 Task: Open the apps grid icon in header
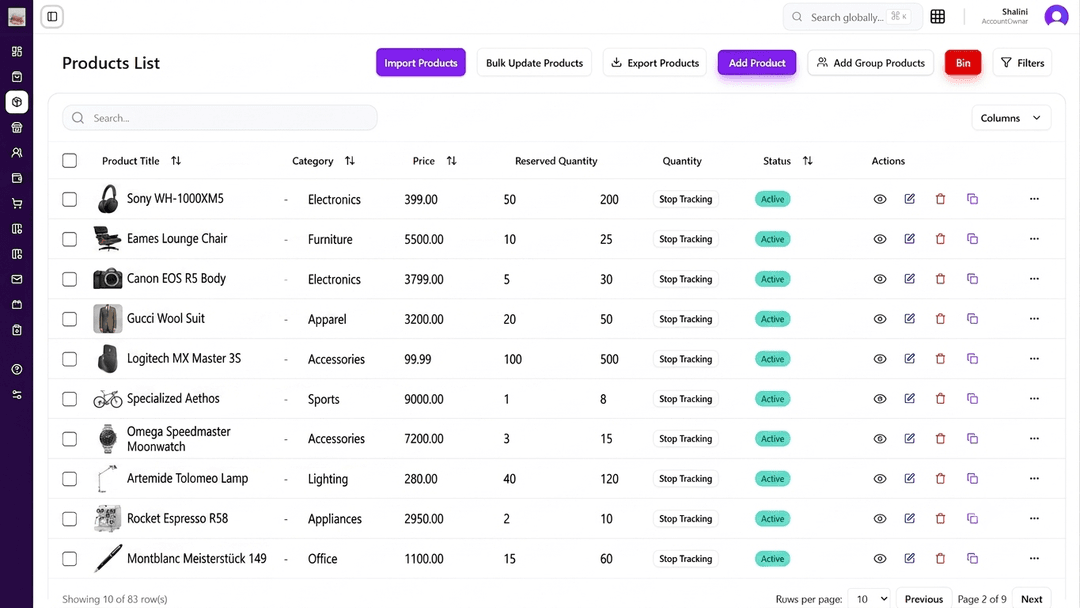click(x=937, y=17)
